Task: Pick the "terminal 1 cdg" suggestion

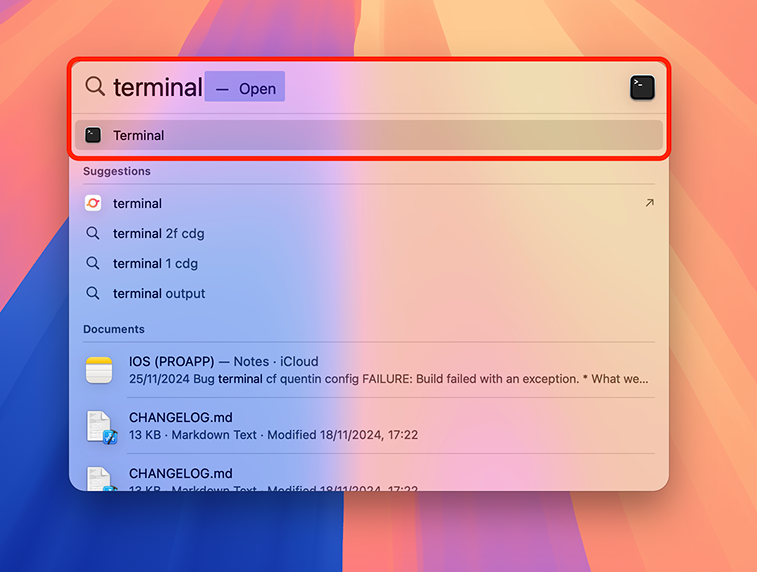Action: point(155,263)
